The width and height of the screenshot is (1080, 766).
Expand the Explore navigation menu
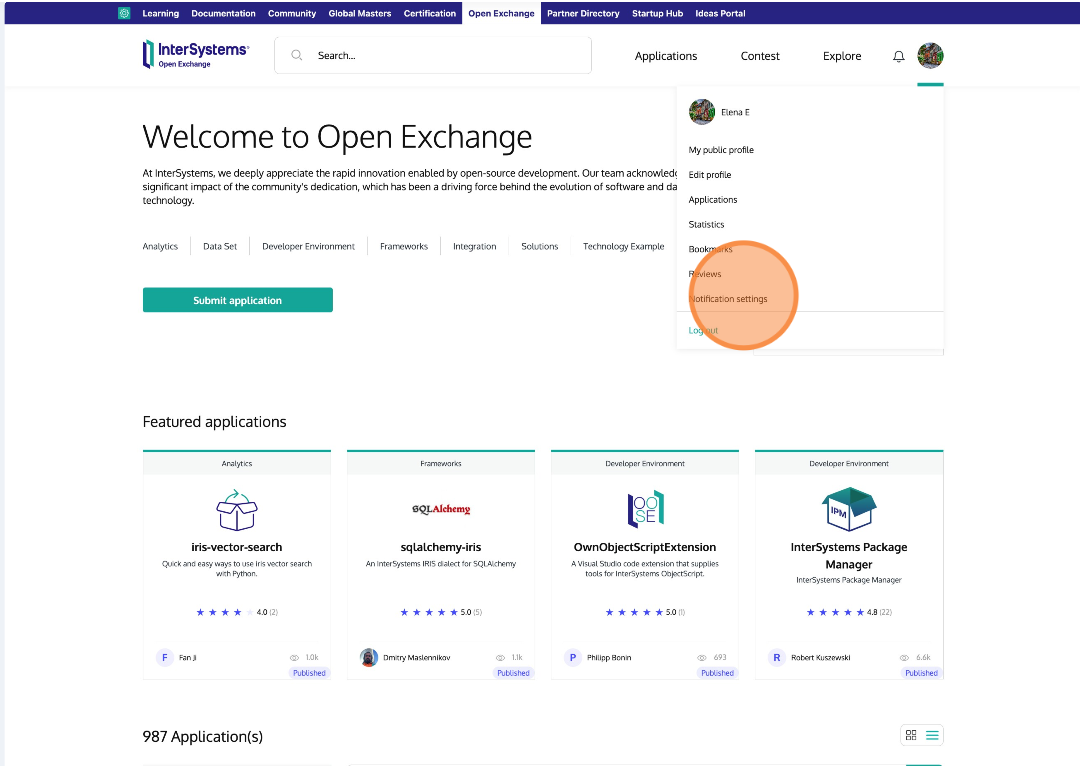[x=842, y=56]
